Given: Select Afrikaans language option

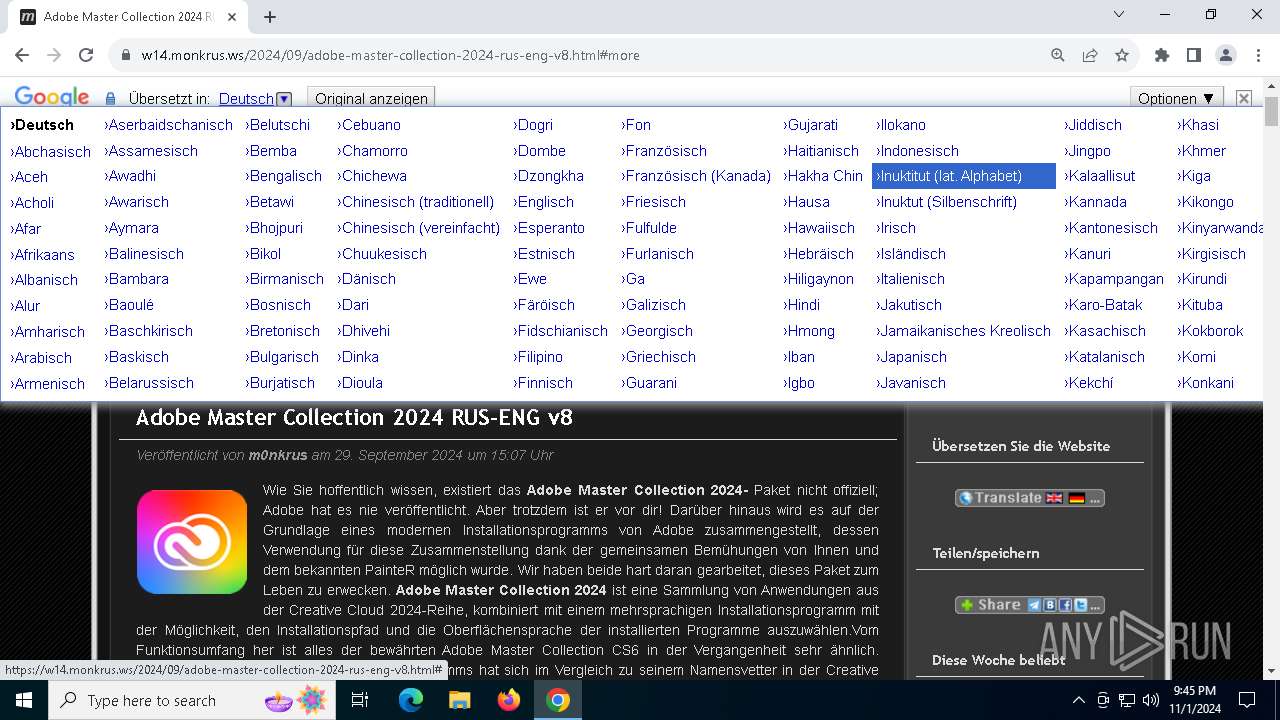Looking at the screenshot, I should [42, 255].
